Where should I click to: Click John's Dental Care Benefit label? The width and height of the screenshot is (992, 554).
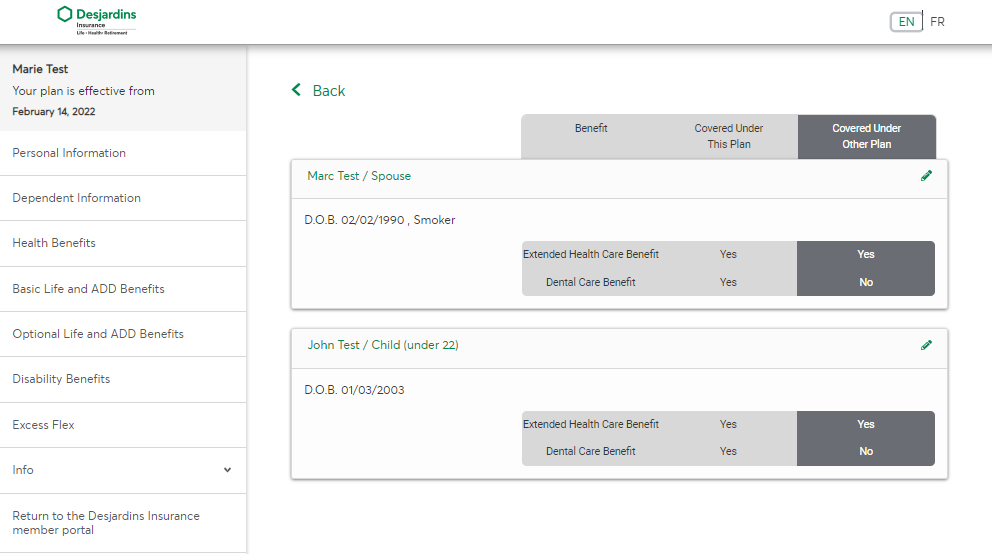[x=591, y=451]
